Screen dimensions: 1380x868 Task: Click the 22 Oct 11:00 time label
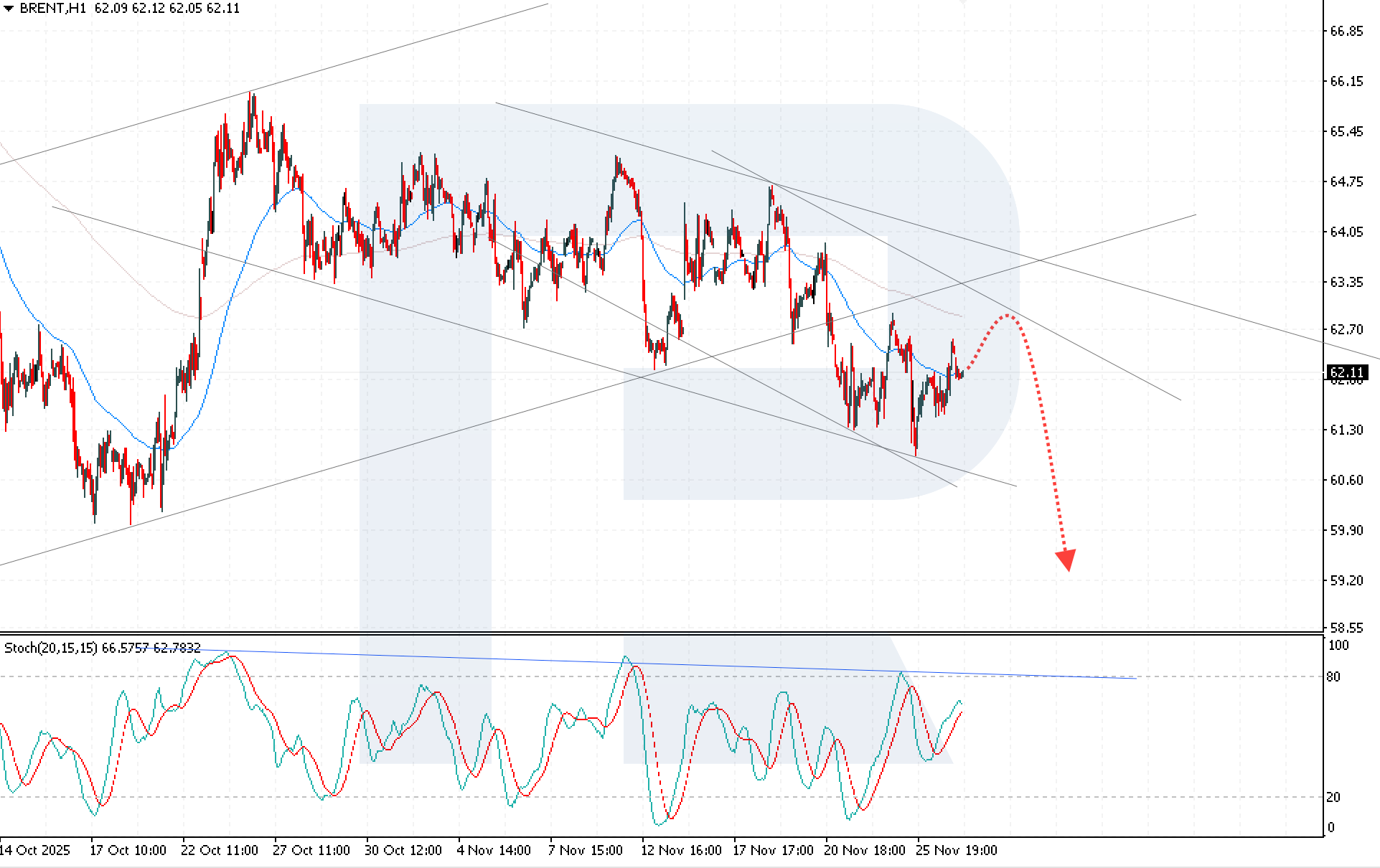point(220,850)
